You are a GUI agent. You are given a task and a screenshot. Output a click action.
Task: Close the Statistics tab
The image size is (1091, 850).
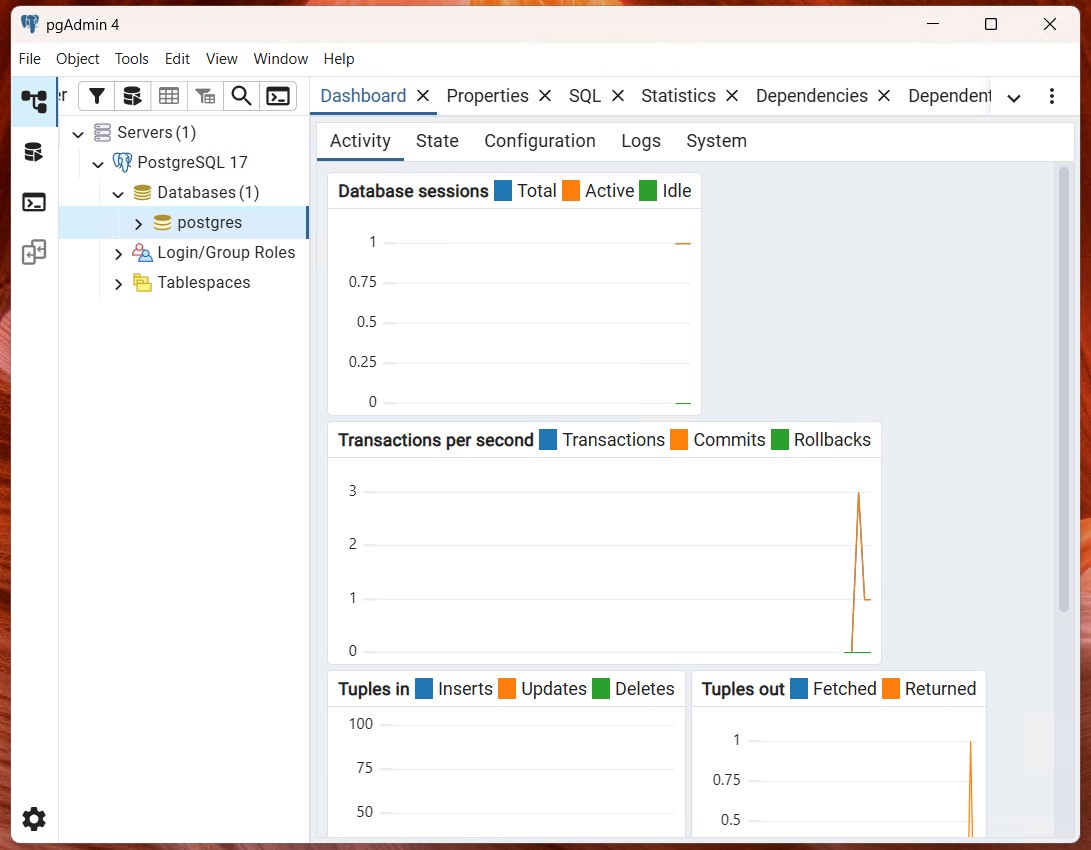[x=731, y=96]
